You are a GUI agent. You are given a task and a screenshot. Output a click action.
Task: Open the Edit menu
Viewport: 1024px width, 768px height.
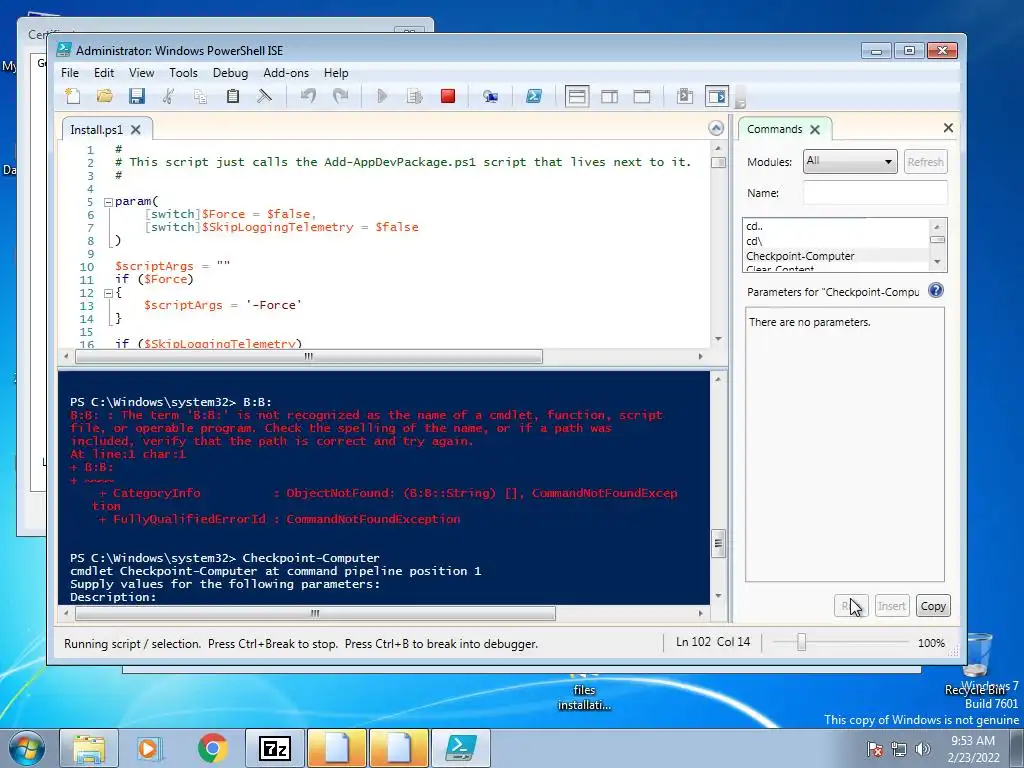(x=104, y=72)
